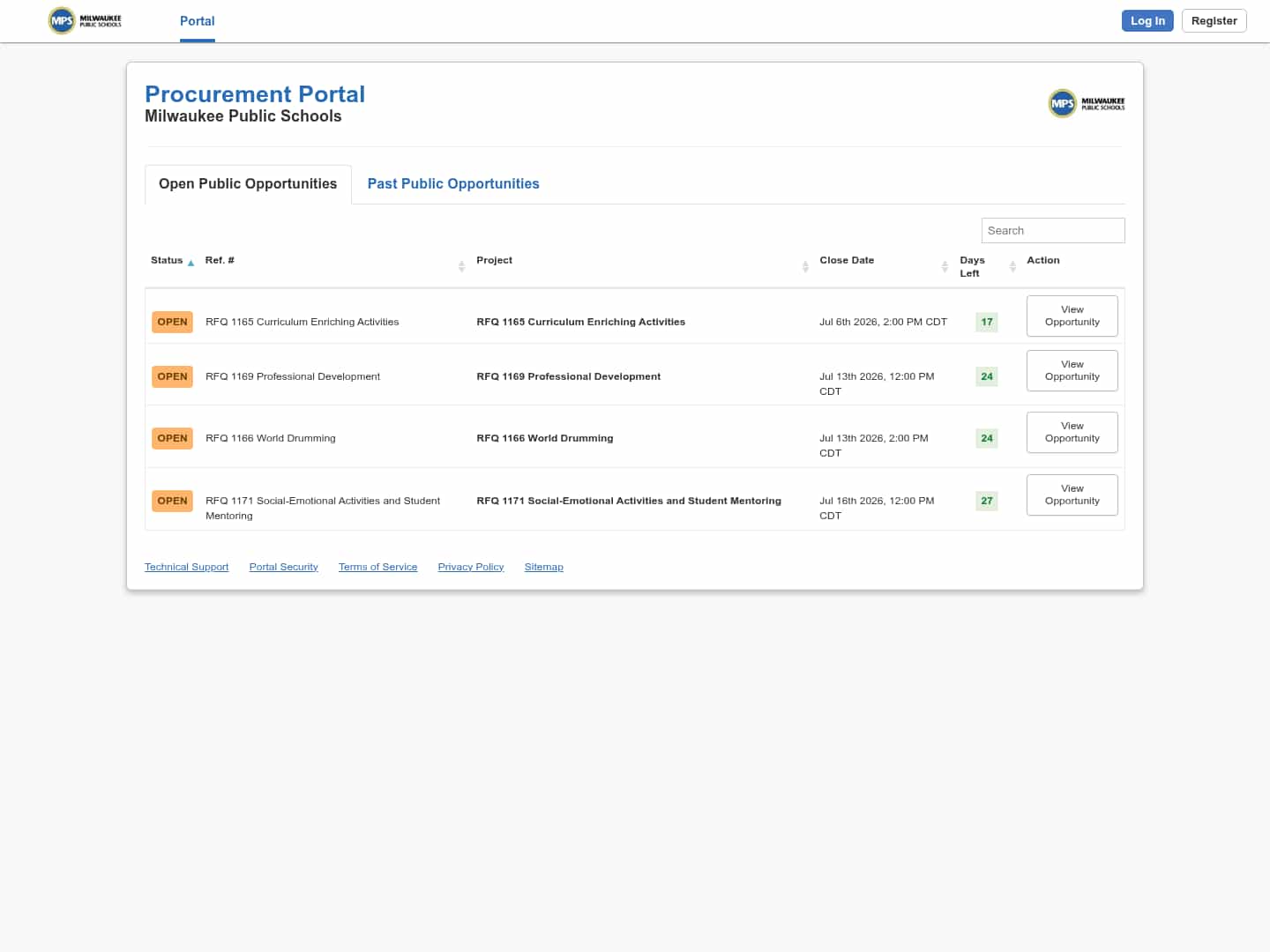
Task: Click the Action column header label
Action: [x=1043, y=260]
